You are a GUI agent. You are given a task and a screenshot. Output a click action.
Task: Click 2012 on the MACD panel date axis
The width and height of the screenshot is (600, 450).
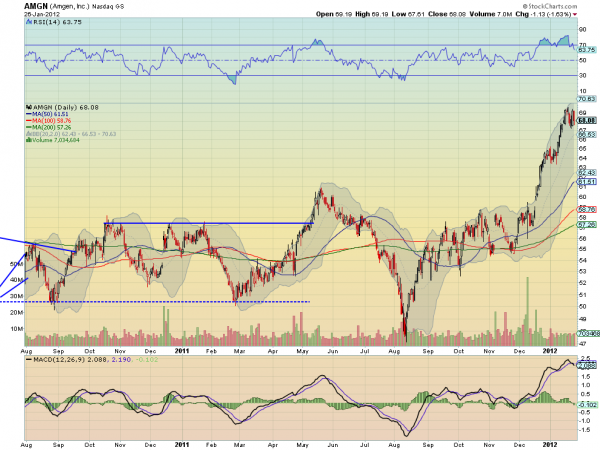(550, 445)
